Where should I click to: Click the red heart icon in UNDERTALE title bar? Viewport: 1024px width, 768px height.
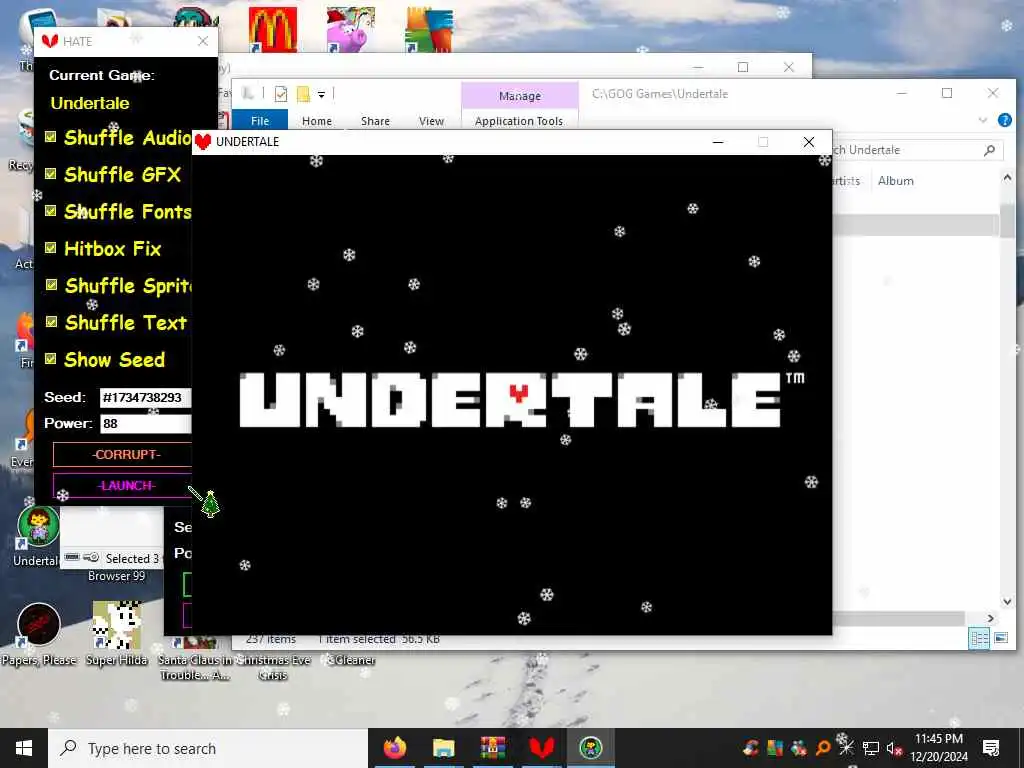pyautogui.click(x=202, y=142)
